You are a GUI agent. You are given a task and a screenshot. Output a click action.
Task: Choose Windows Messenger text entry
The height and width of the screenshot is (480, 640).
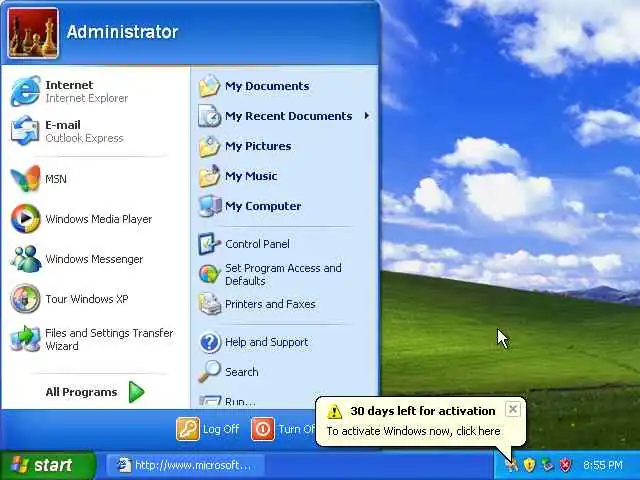tap(94, 259)
